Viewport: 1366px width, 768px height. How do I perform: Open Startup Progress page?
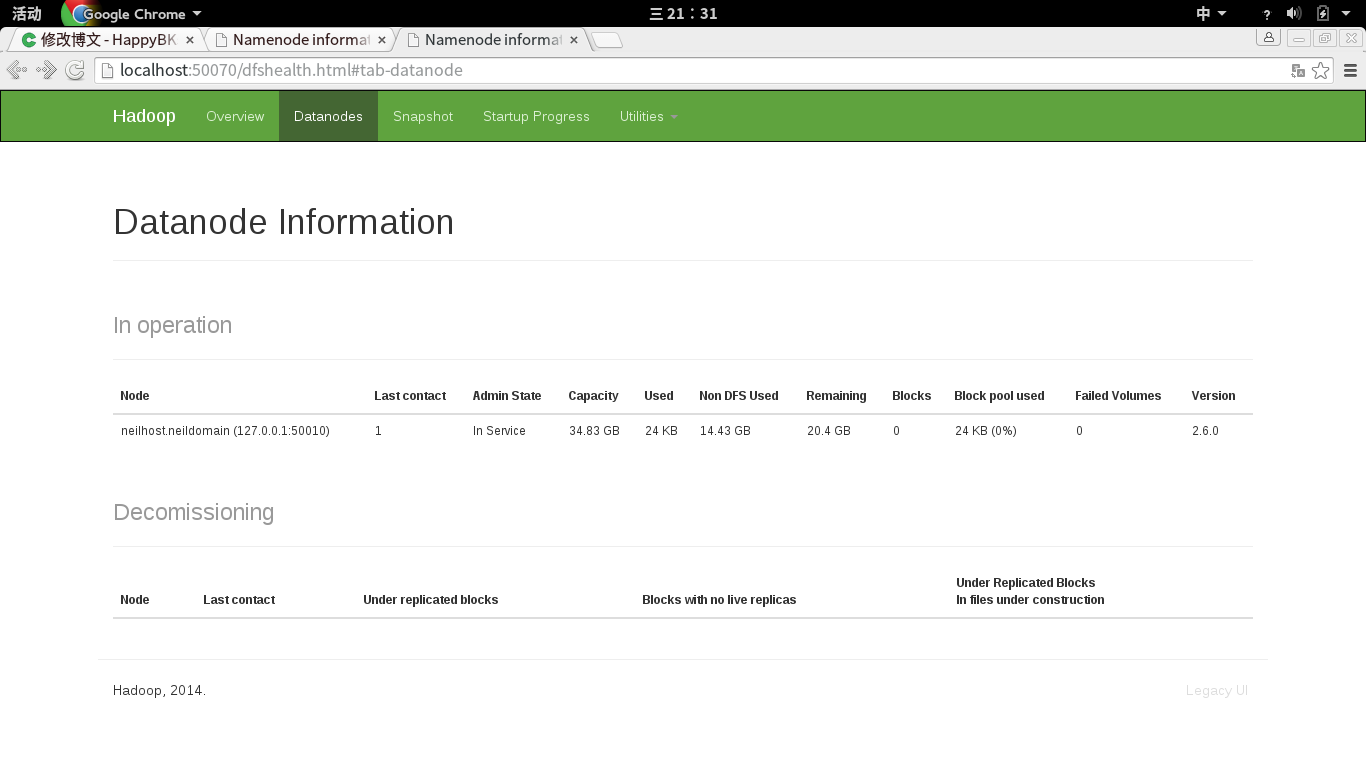pos(536,116)
